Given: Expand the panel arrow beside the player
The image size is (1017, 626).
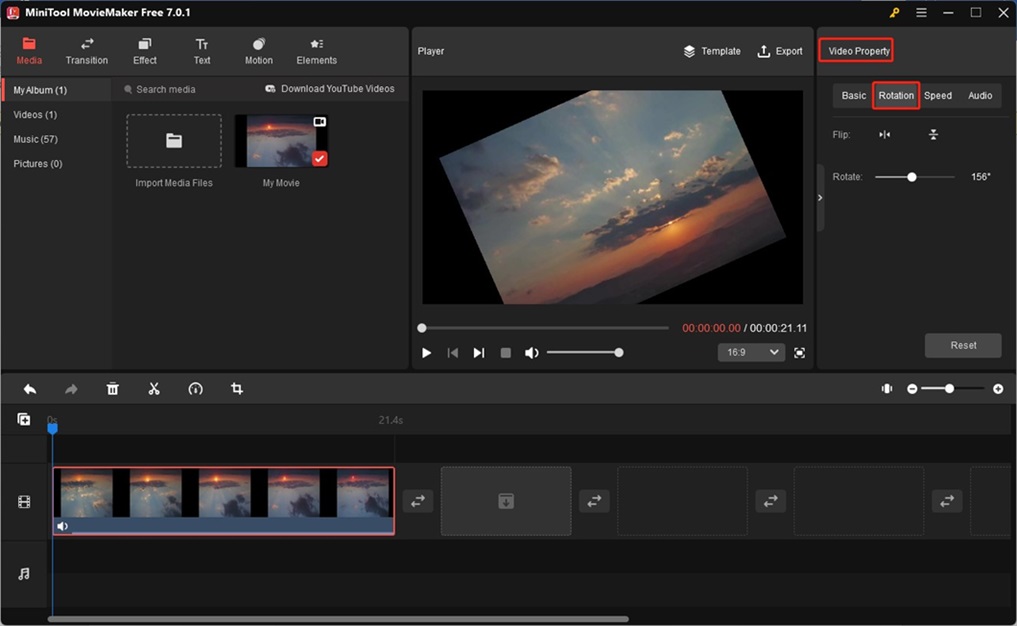Looking at the screenshot, I should (x=818, y=197).
